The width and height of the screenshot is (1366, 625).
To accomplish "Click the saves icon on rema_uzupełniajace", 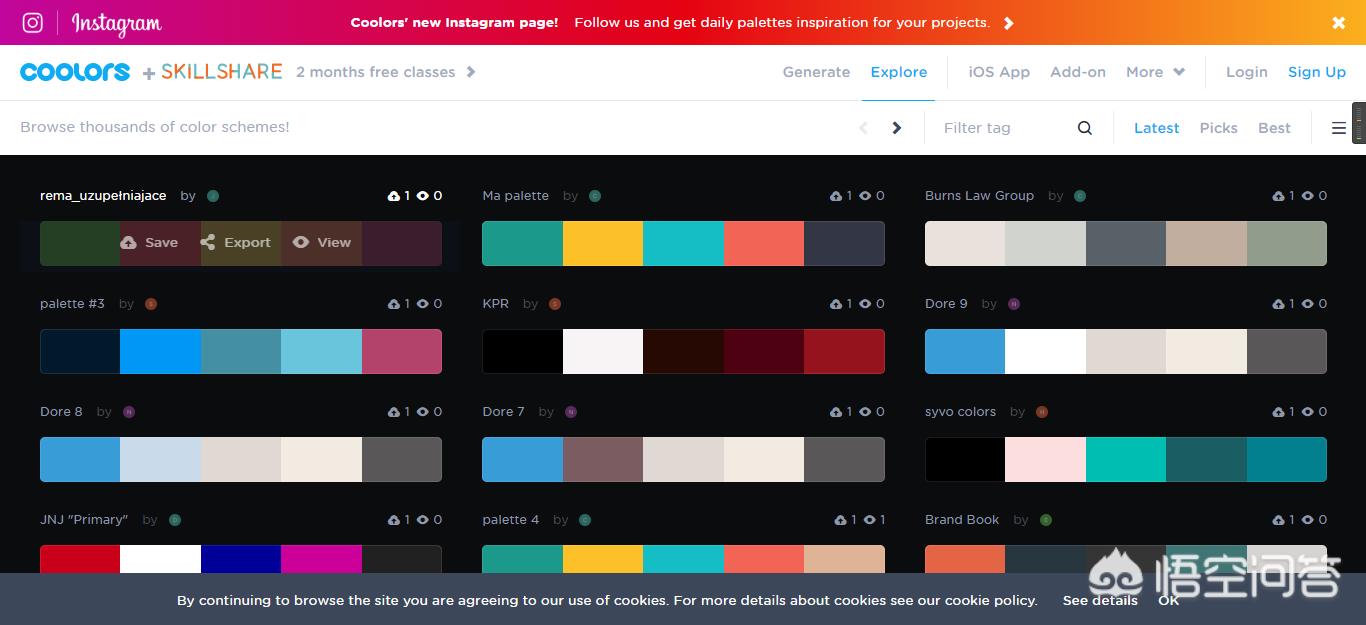I will click(393, 196).
